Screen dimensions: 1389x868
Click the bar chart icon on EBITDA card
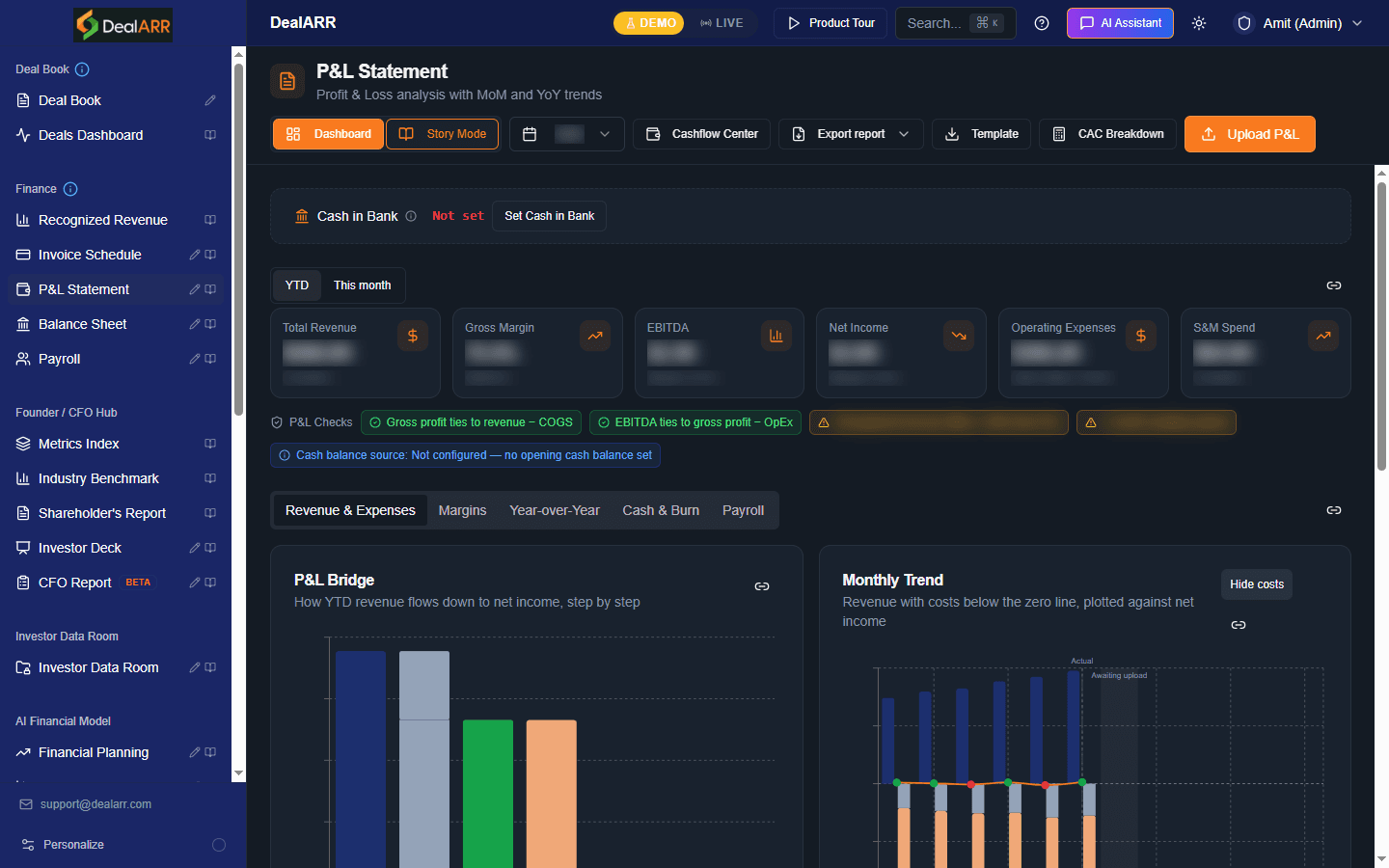tap(776, 336)
